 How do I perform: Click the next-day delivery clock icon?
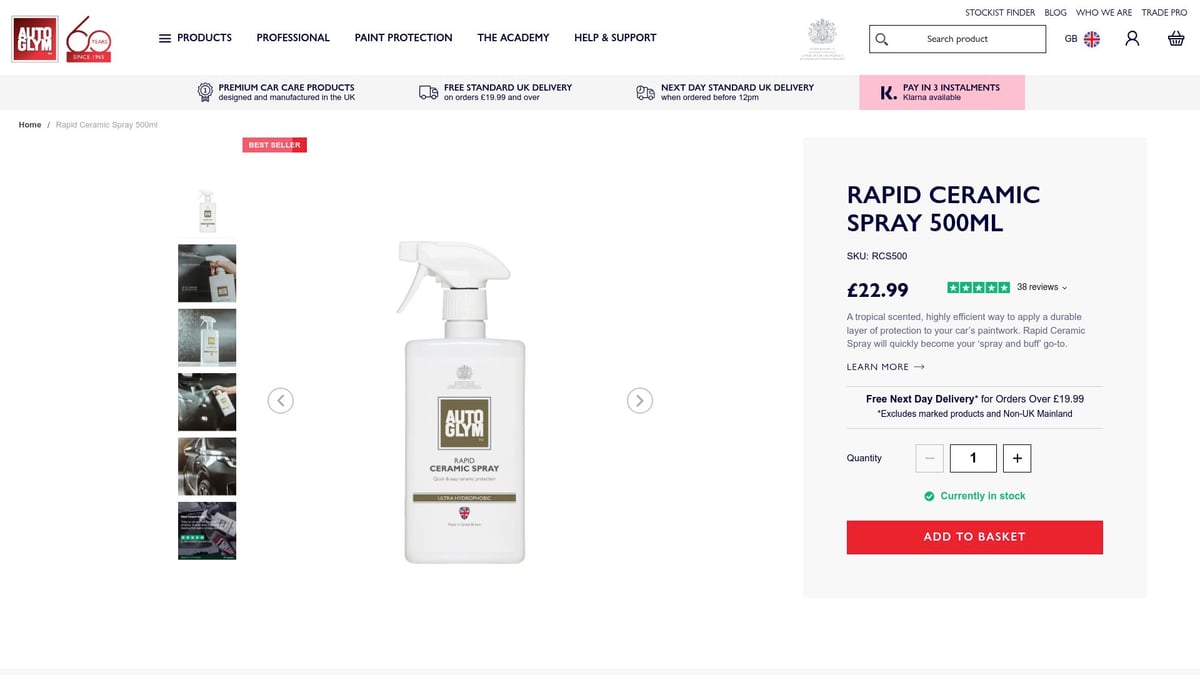[645, 90]
